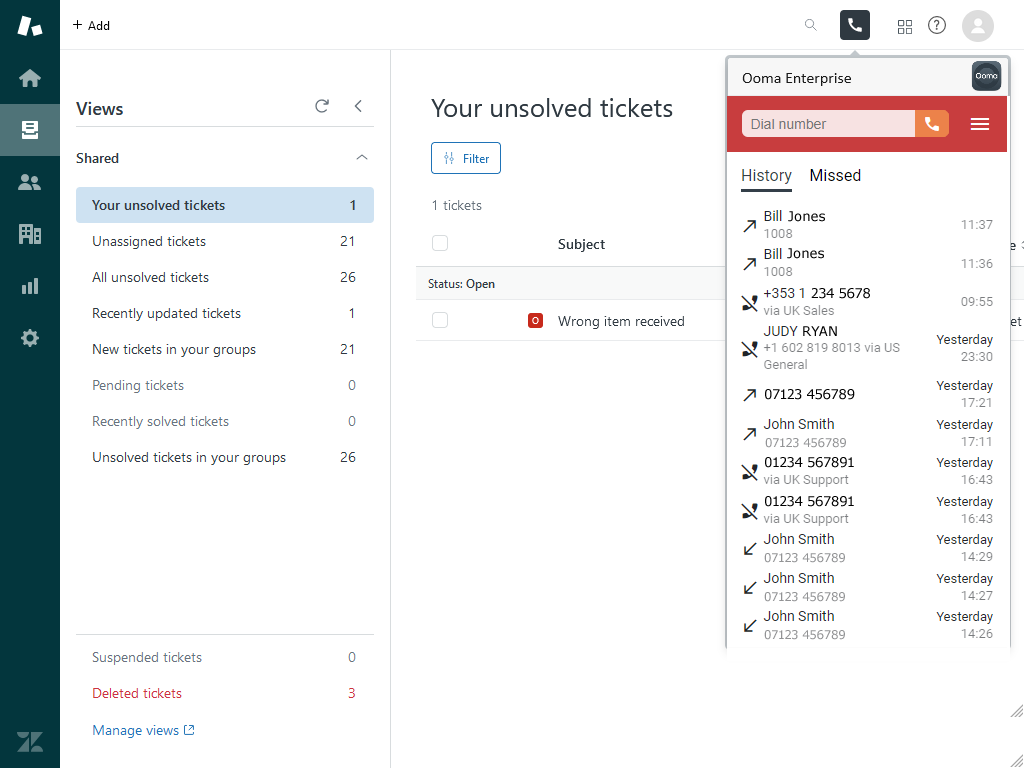The width and height of the screenshot is (1024, 768).
Task: Collapse the Shared views section
Action: tap(360, 158)
